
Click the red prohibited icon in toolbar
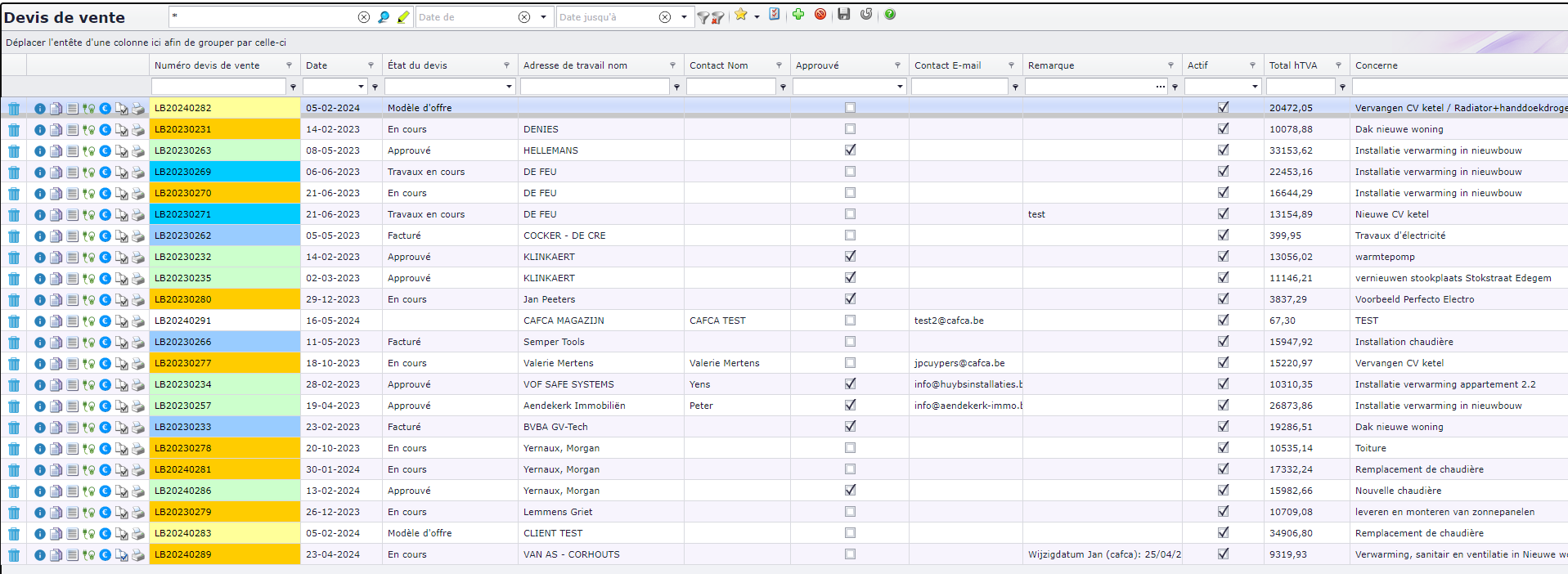pos(820,14)
